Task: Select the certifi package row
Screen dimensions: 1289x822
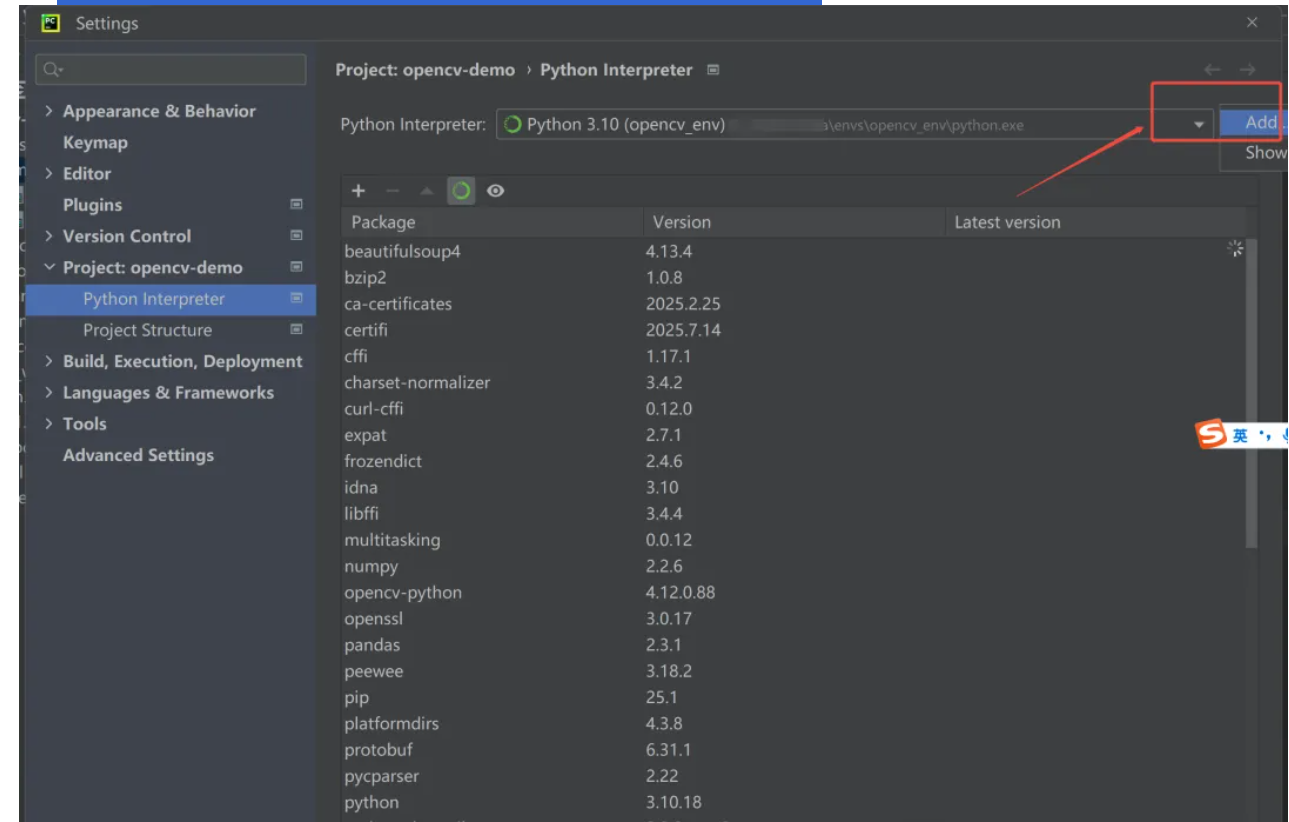Action: pyautogui.click(x=794, y=330)
